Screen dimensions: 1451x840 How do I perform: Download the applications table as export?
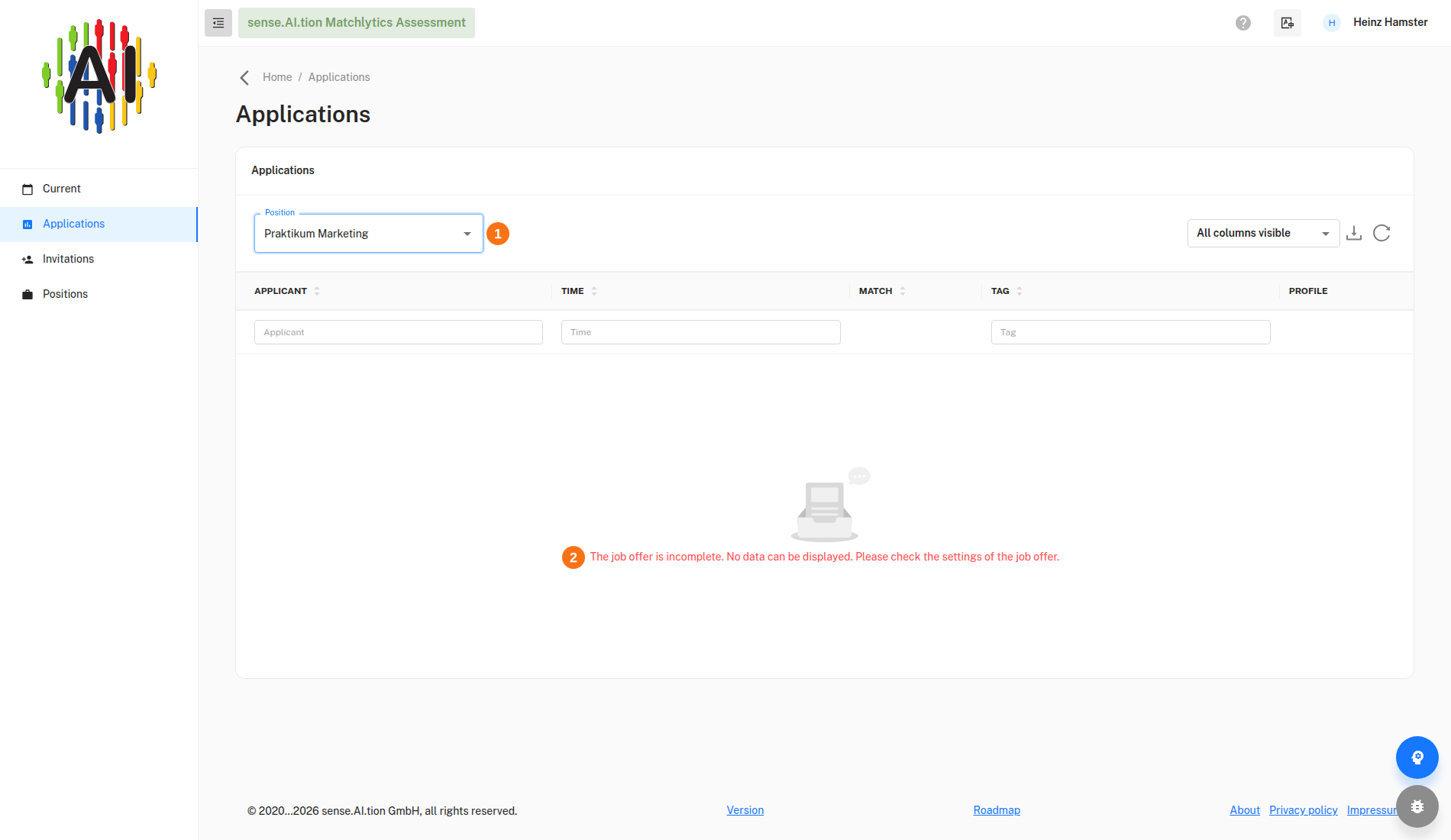tap(1354, 233)
